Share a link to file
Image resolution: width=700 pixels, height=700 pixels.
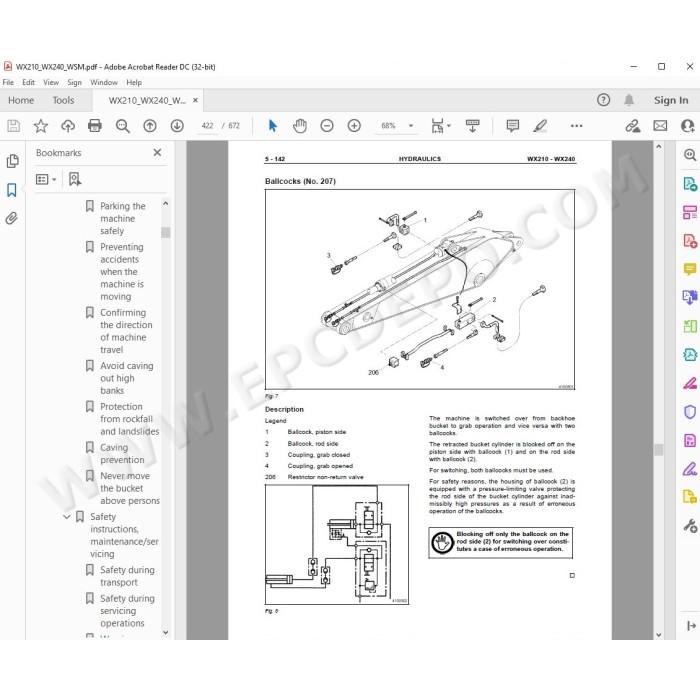pyautogui.click(x=633, y=126)
